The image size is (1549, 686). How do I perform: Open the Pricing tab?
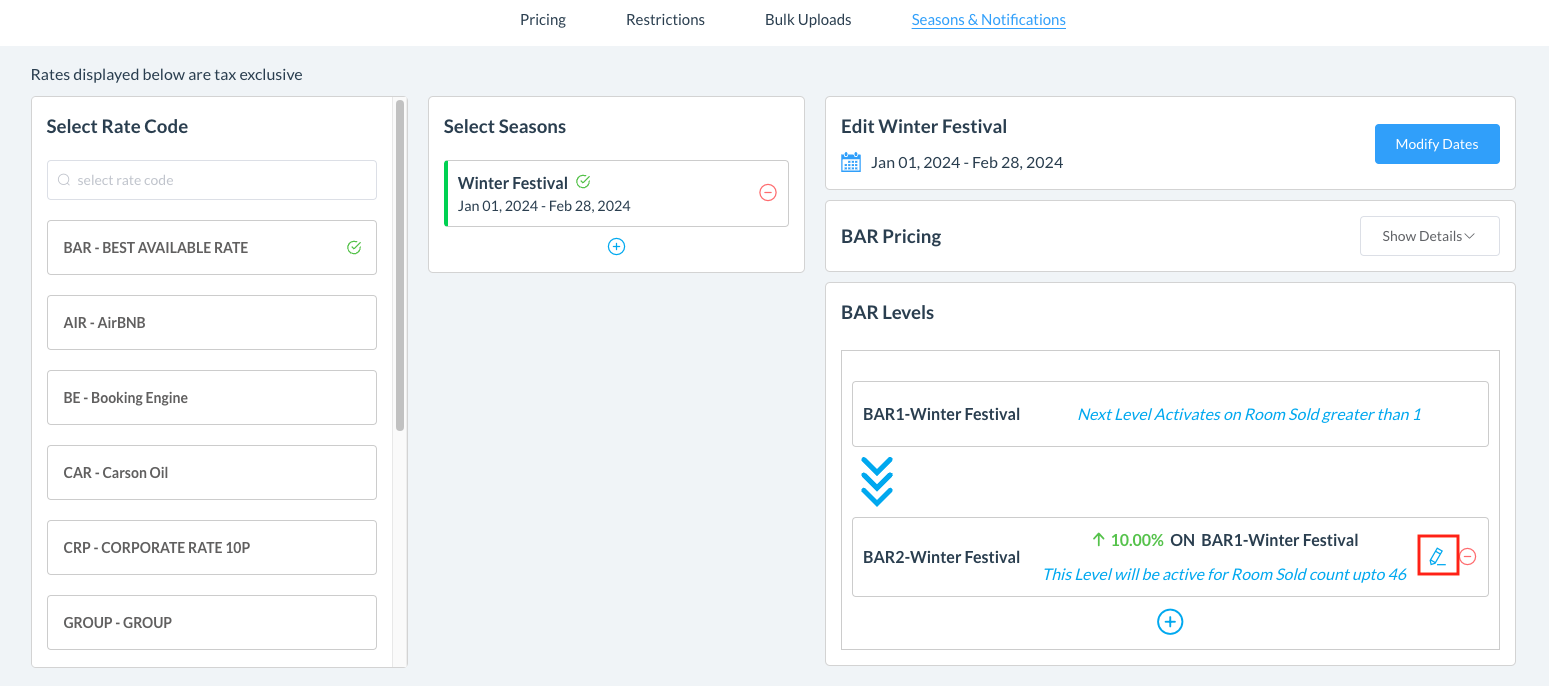tap(543, 20)
